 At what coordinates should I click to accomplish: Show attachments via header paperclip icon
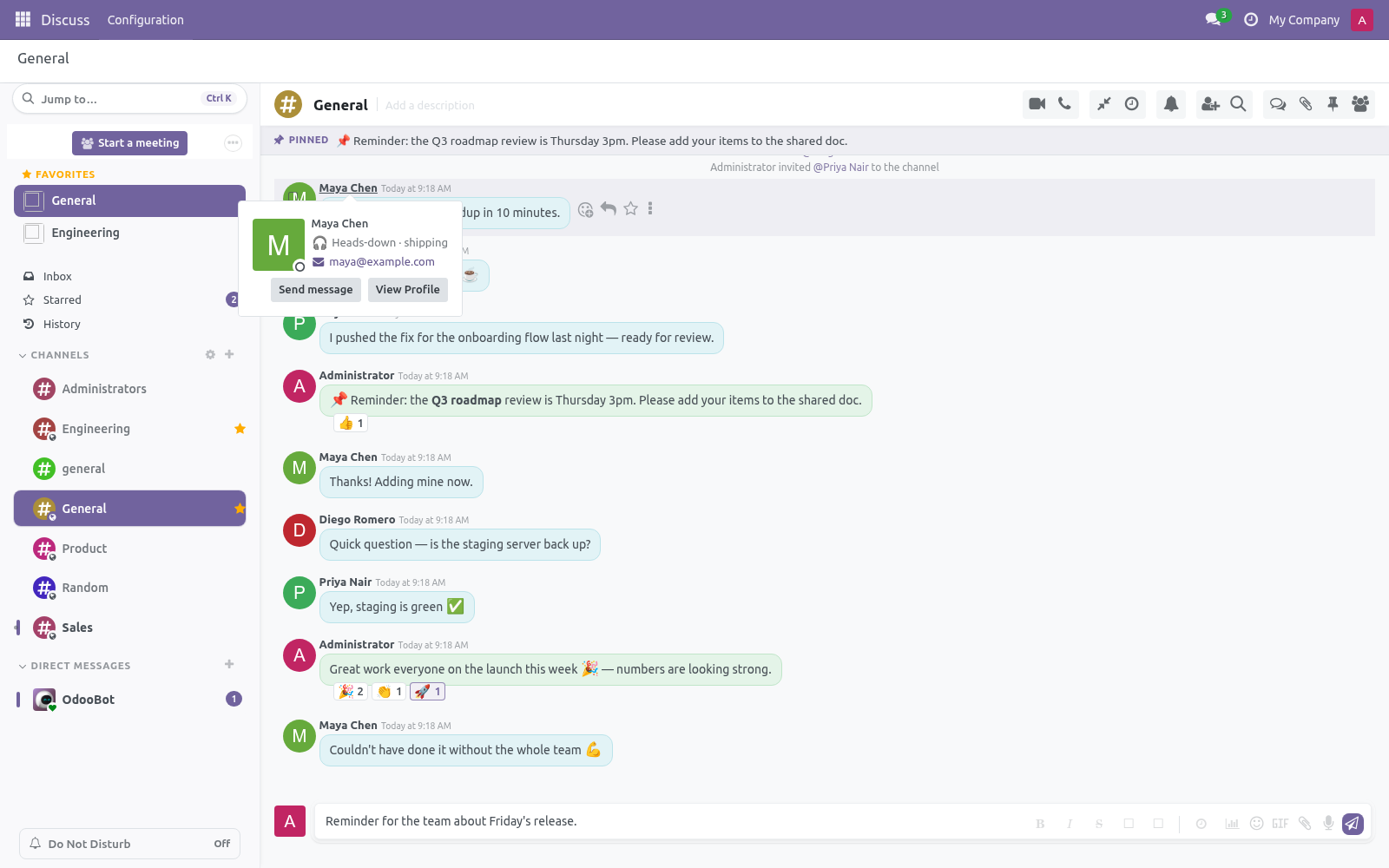tap(1306, 104)
